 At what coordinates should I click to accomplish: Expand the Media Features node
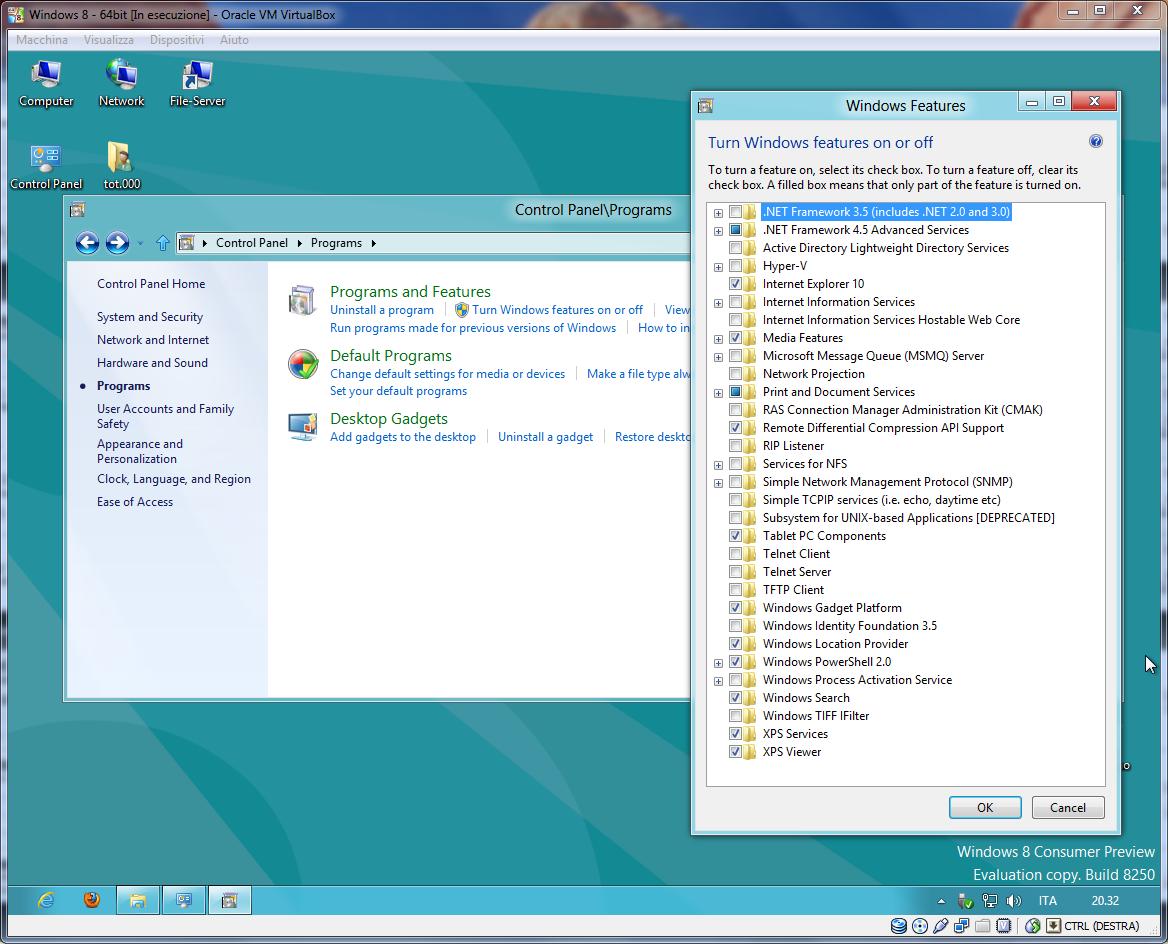click(718, 339)
